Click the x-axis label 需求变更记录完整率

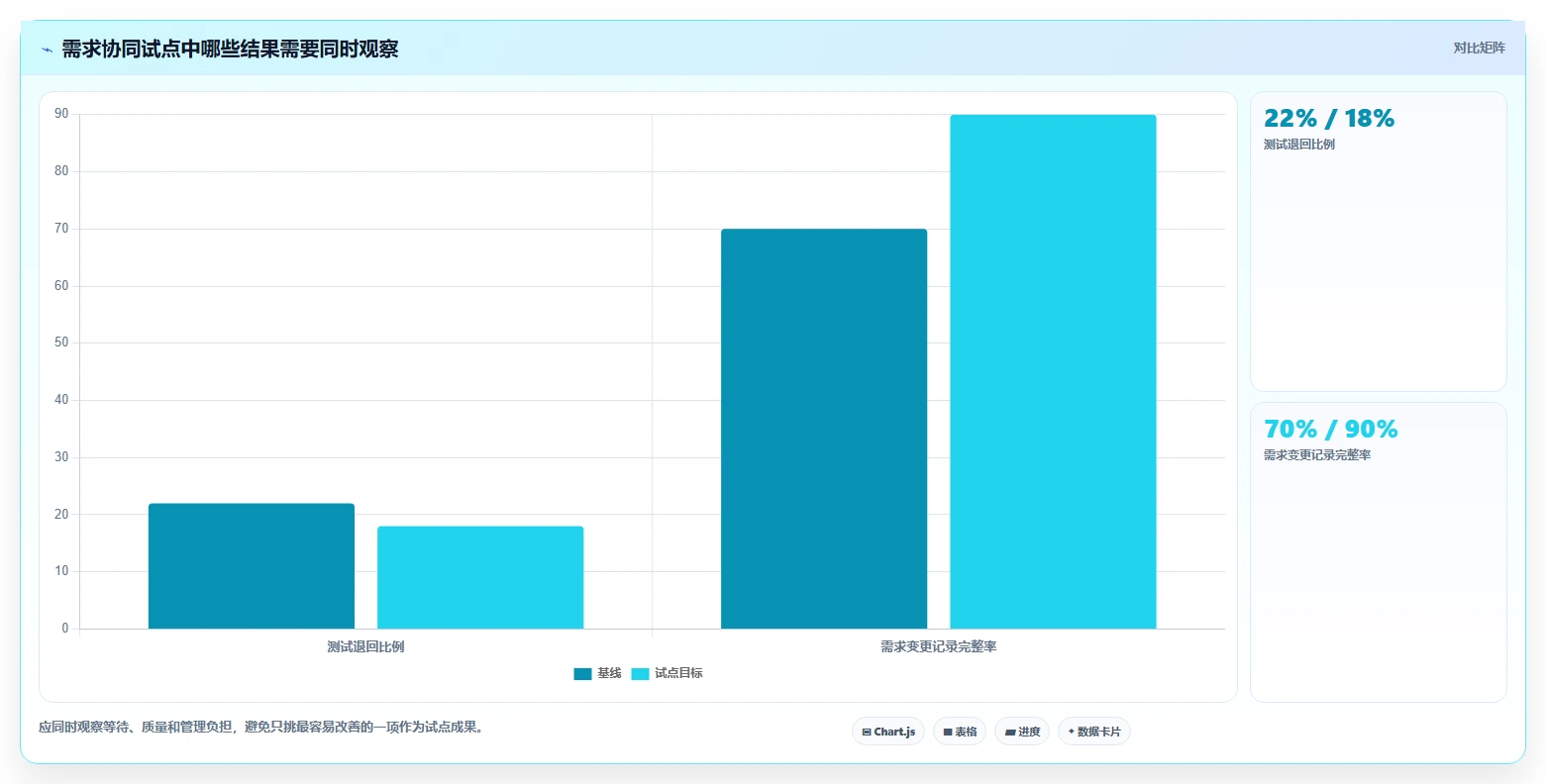(x=938, y=646)
